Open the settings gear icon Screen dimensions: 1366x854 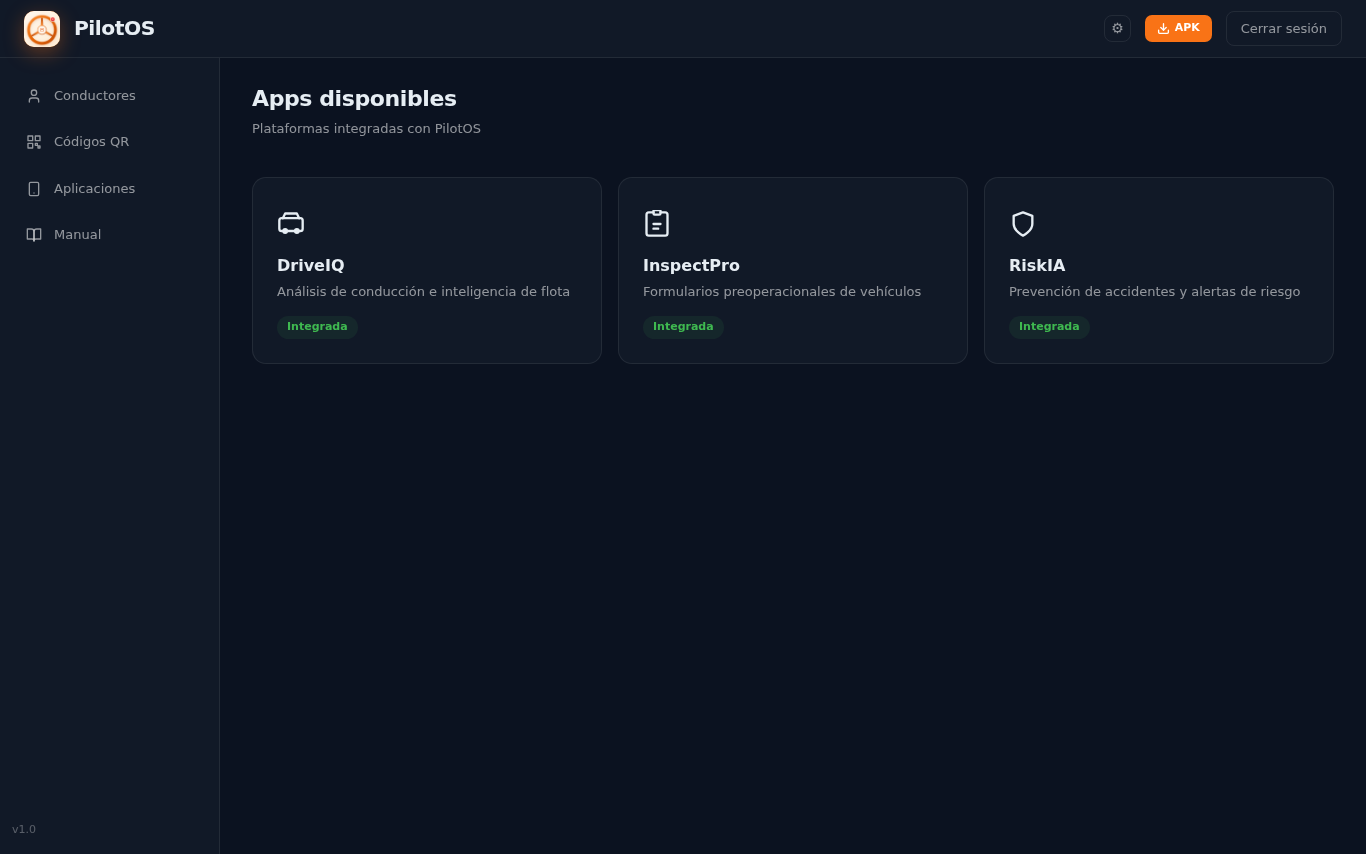(x=1117, y=28)
